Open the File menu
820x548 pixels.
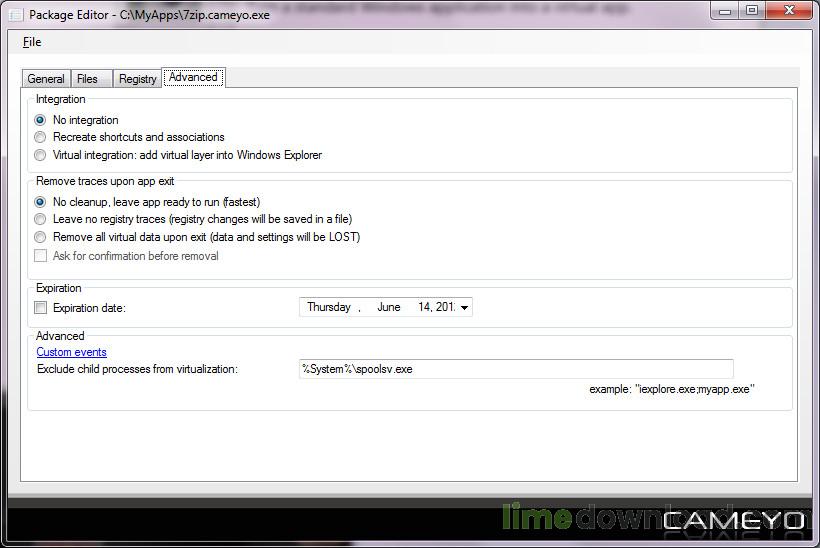tap(32, 42)
